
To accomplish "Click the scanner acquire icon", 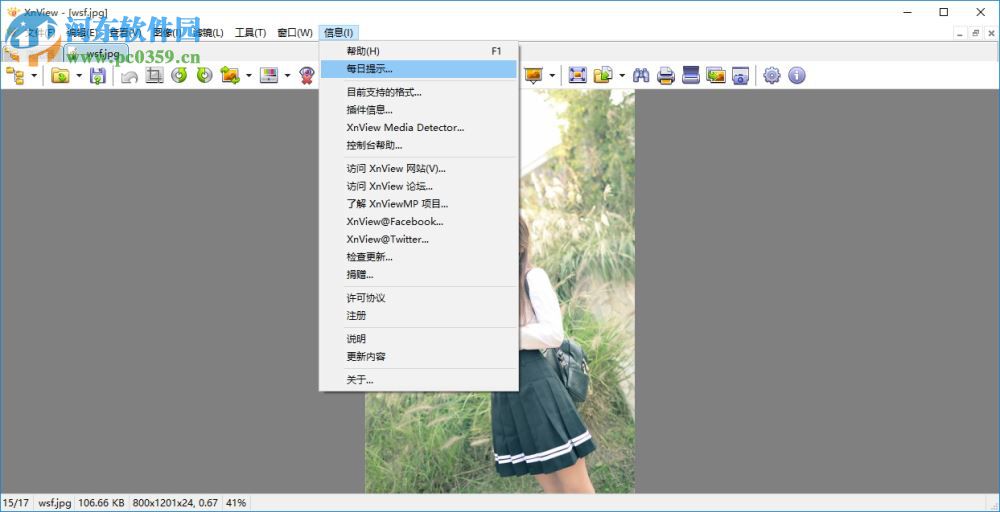I will tap(691, 76).
